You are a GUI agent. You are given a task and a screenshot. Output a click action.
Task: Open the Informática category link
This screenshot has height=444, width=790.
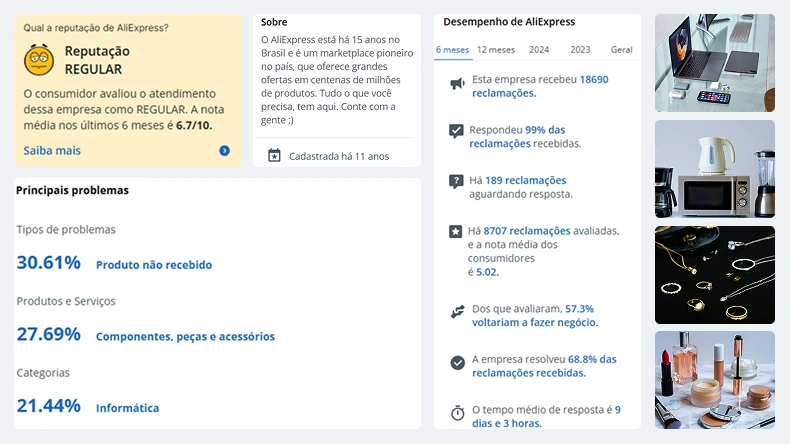127,408
